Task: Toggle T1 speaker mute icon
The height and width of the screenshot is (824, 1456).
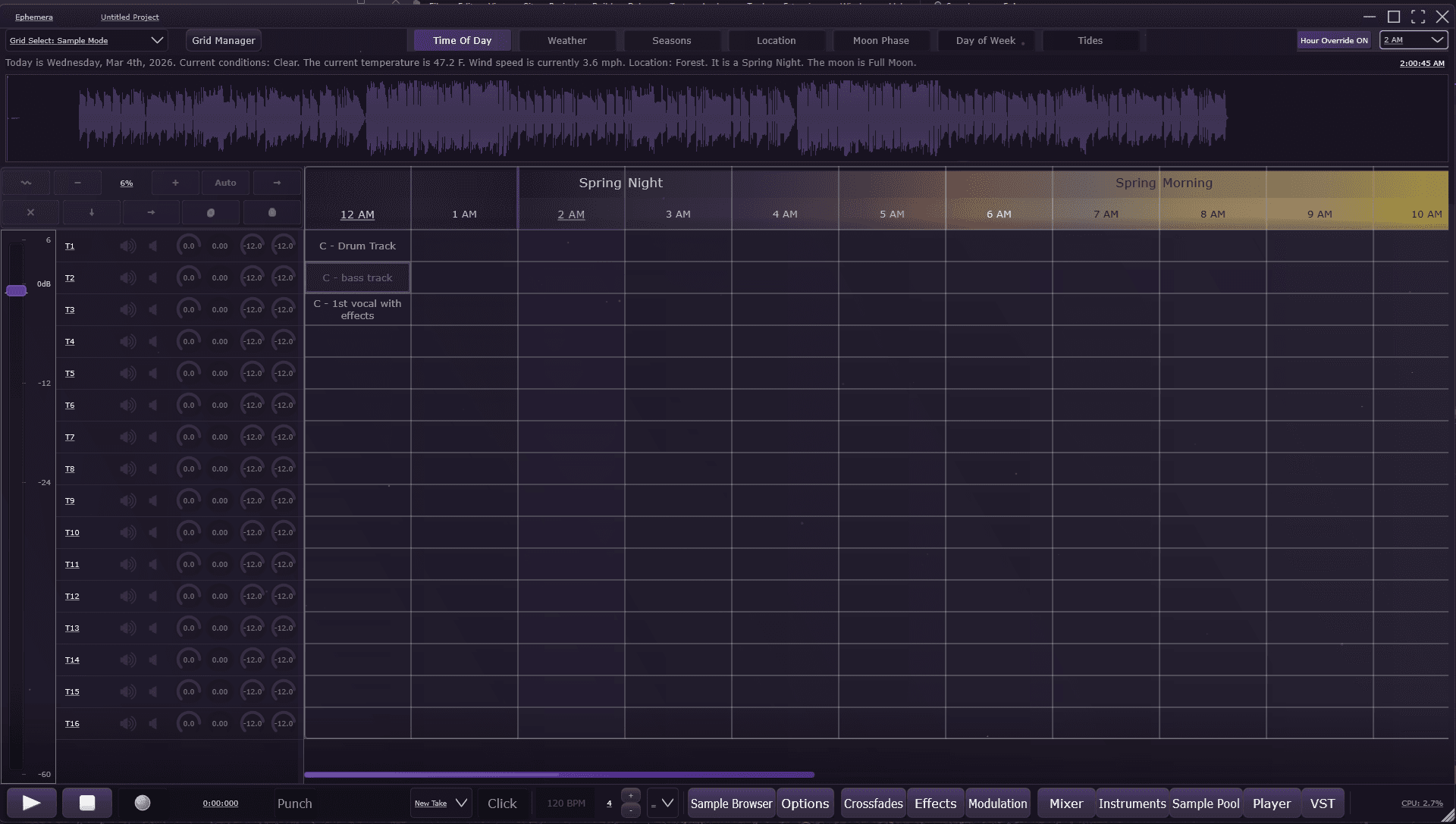Action: pyautogui.click(x=127, y=246)
